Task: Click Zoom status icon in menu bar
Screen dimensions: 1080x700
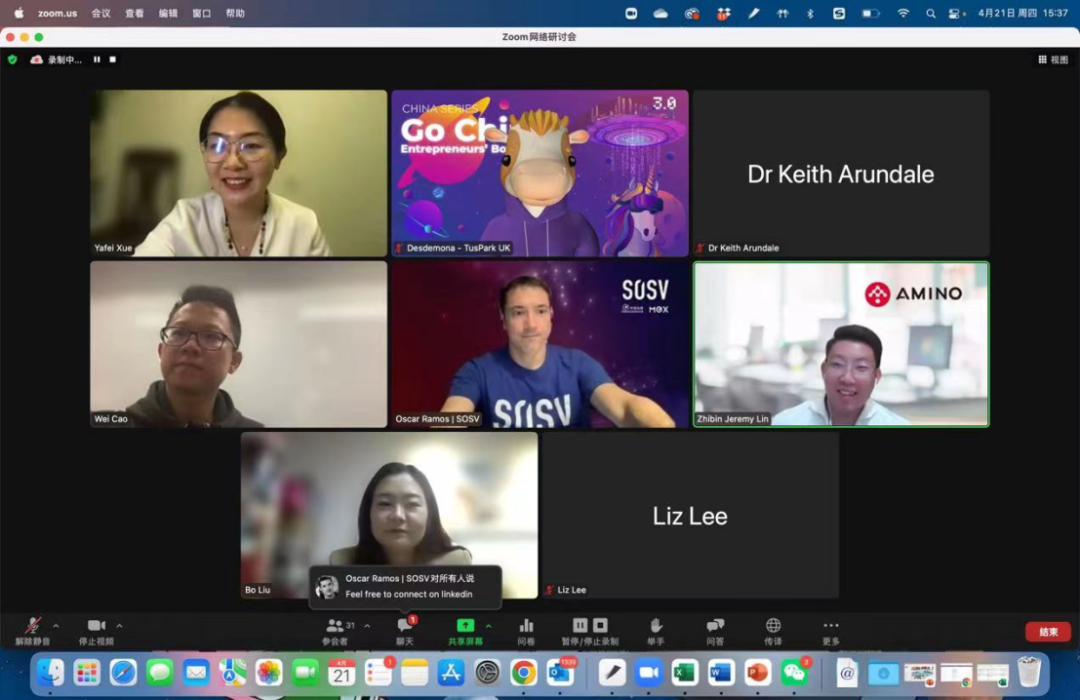Action: (x=631, y=13)
